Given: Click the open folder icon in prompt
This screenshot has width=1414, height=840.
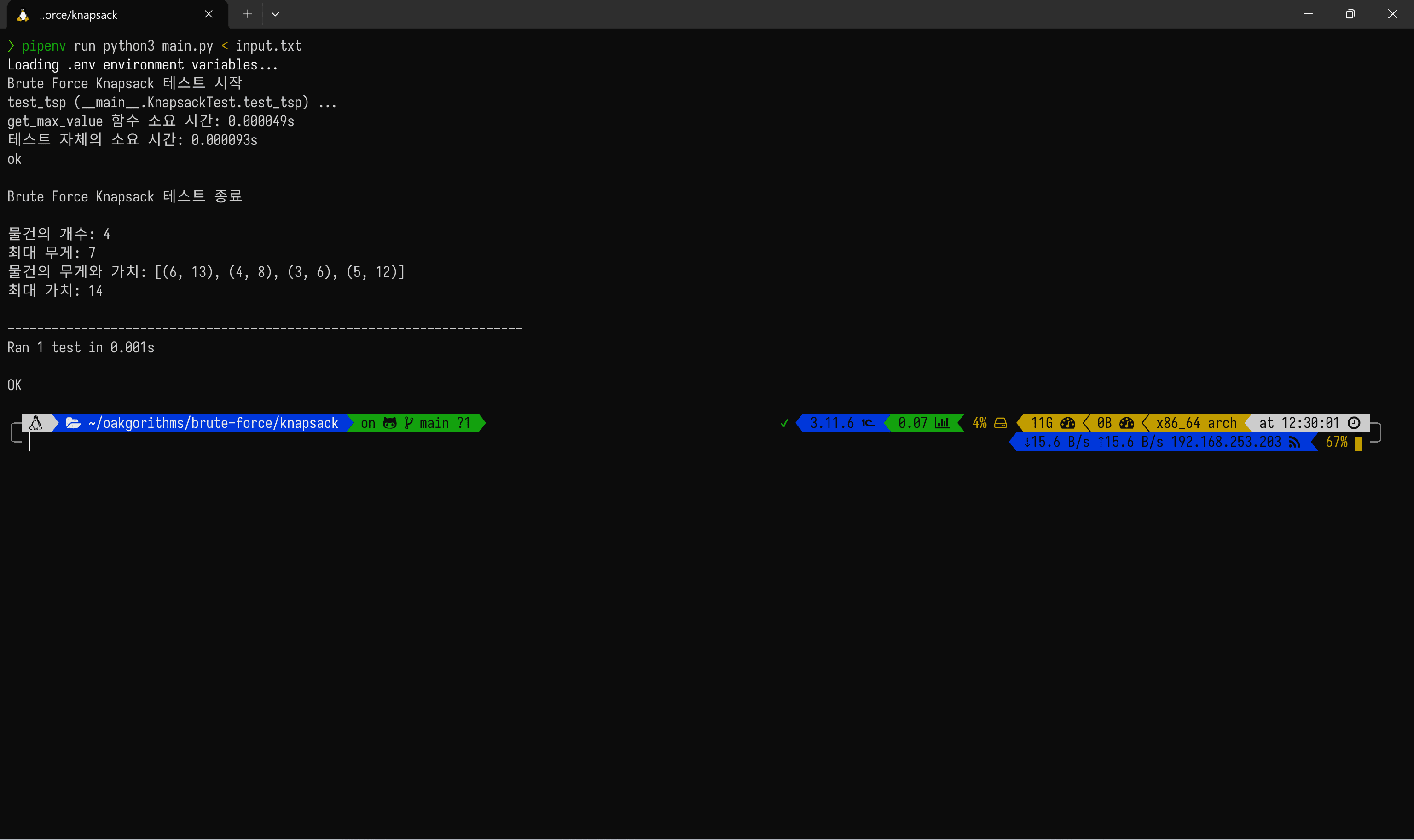Looking at the screenshot, I should tap(73, 423).
